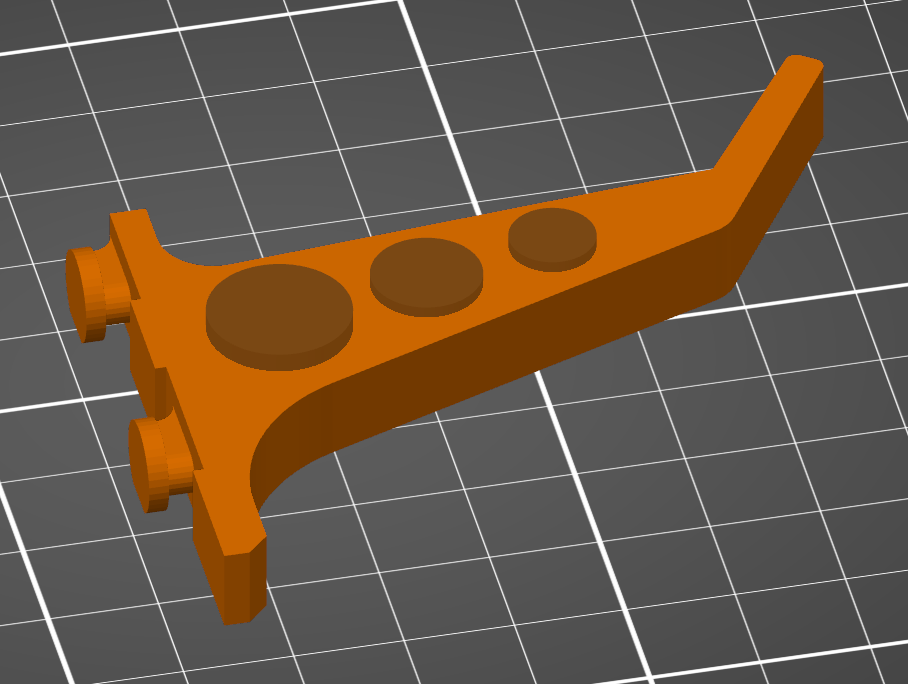This screenshot has width=908, height=684.
Task: Select the upper mounting peg knob
Action: [86, 295]
